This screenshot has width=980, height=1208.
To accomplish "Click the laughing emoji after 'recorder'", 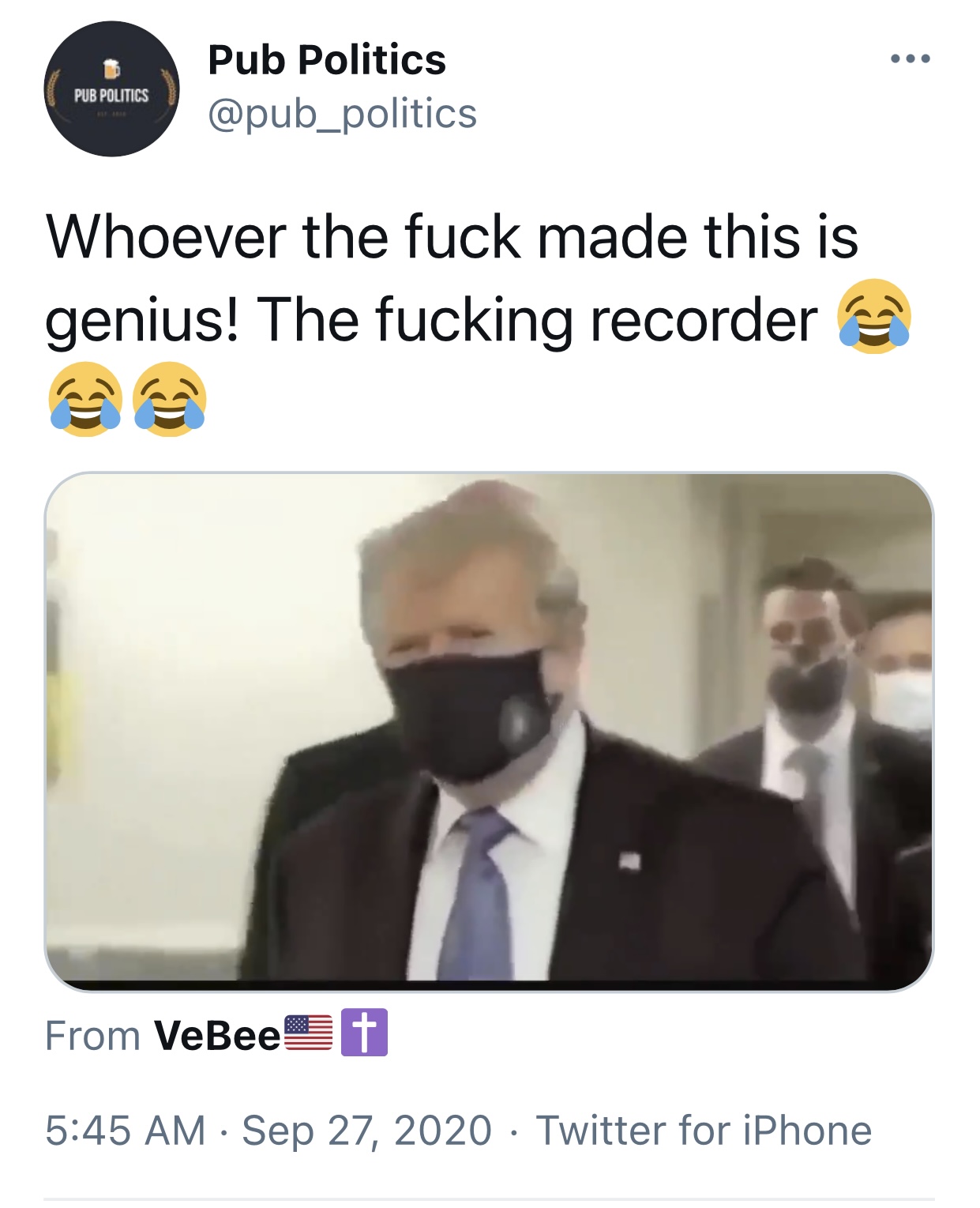I will click(x=874, y=317).
